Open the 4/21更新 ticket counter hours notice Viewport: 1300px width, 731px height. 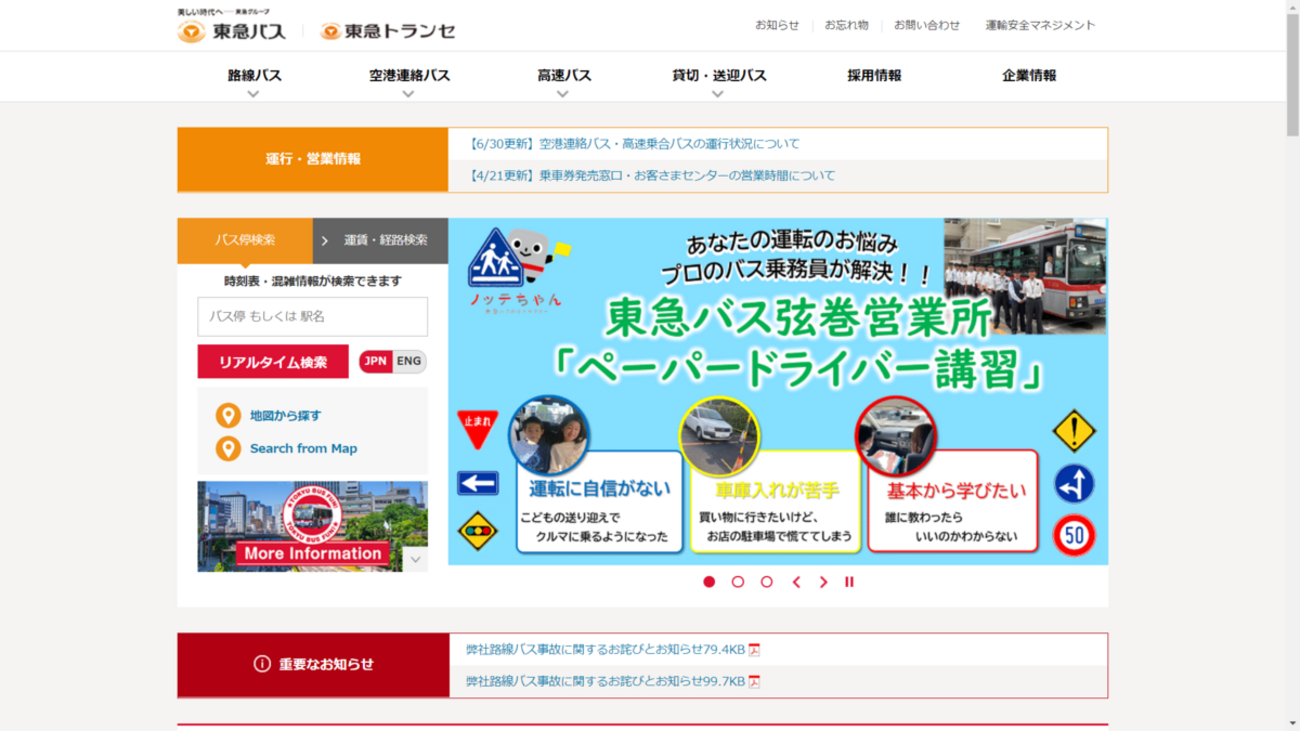pyautogui.click(x=651, y=176)
